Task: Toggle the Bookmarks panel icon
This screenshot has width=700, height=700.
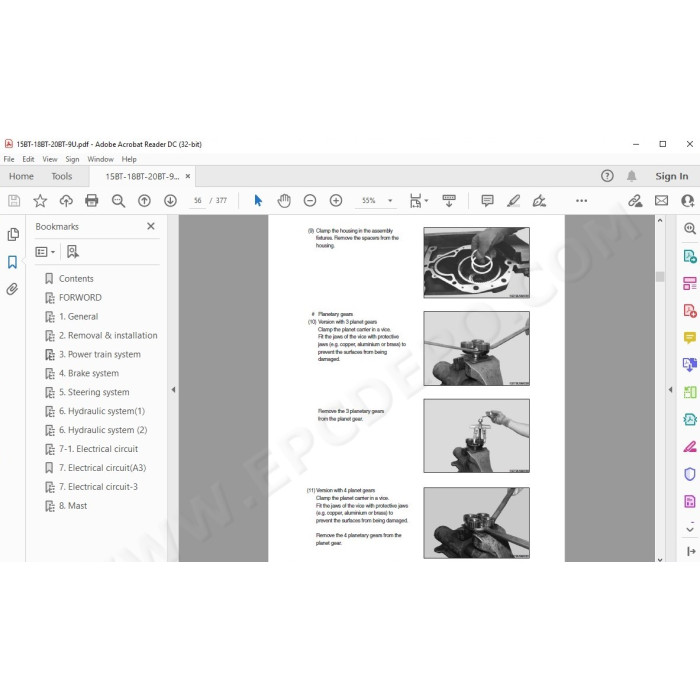Action: tap(12, 262)
